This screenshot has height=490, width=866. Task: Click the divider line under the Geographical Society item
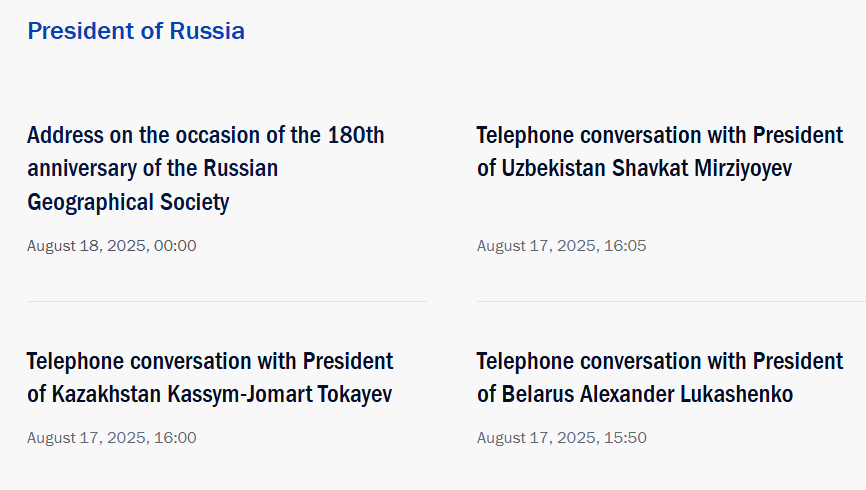tap(227, 301)
